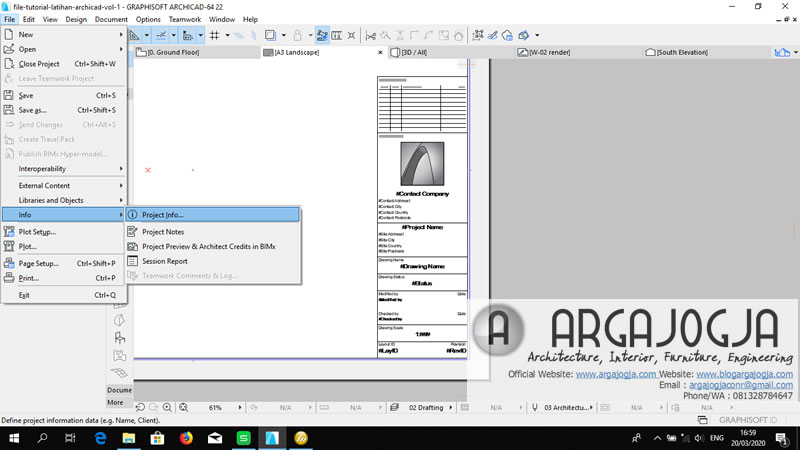This screenshot has width=800, height=450.
Task: Open the Design menu
Action: click(x=76, y=19)
